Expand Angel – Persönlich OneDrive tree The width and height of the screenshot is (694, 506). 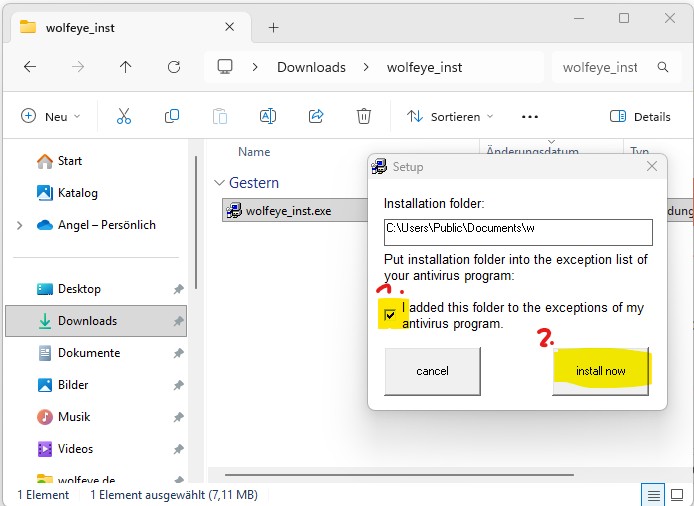coord(20,226)
